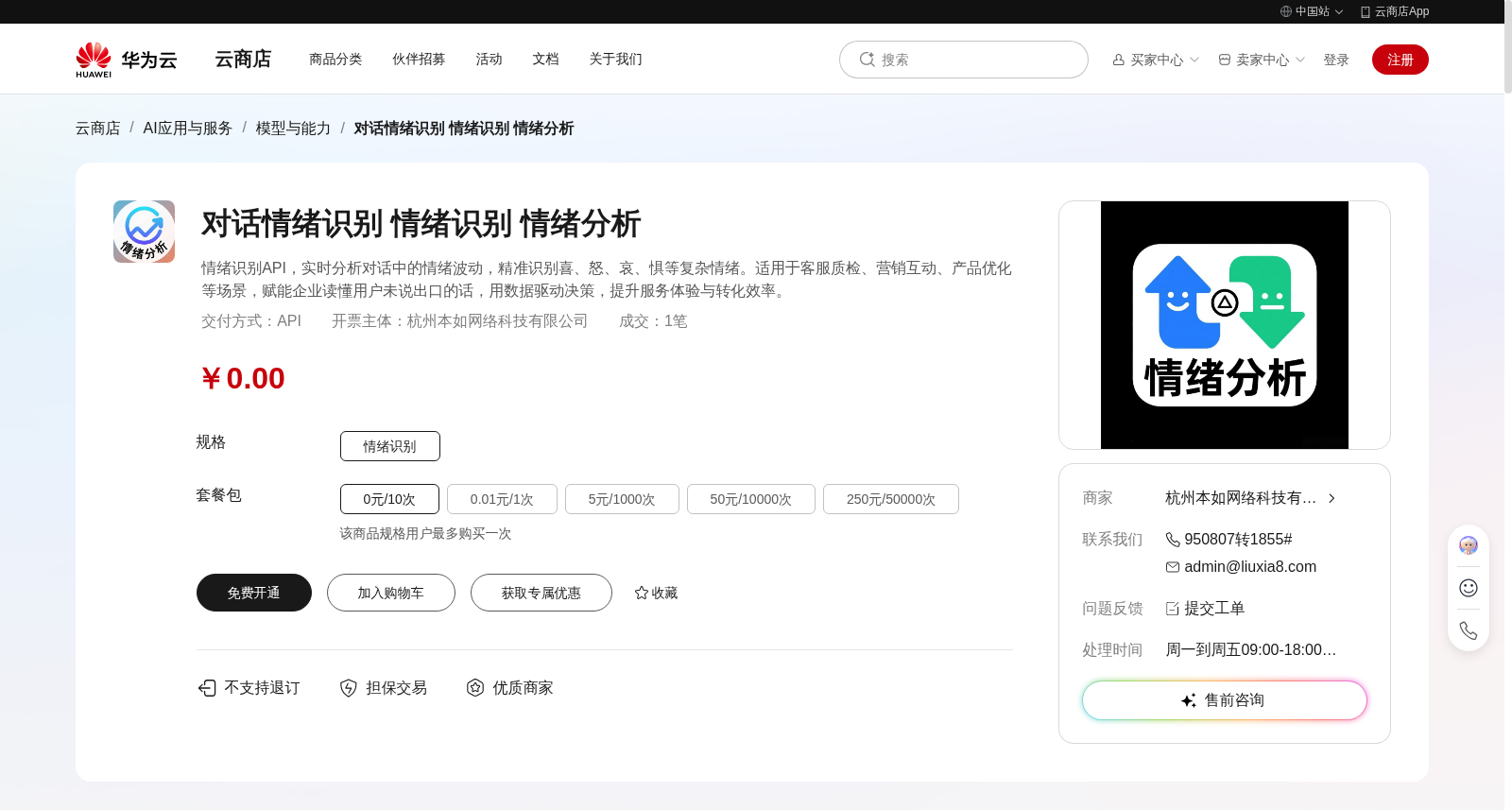This screenshot has height=810, width=1512.
Task: Click the Huawei Cloud logo
Action: coord(127,60)
